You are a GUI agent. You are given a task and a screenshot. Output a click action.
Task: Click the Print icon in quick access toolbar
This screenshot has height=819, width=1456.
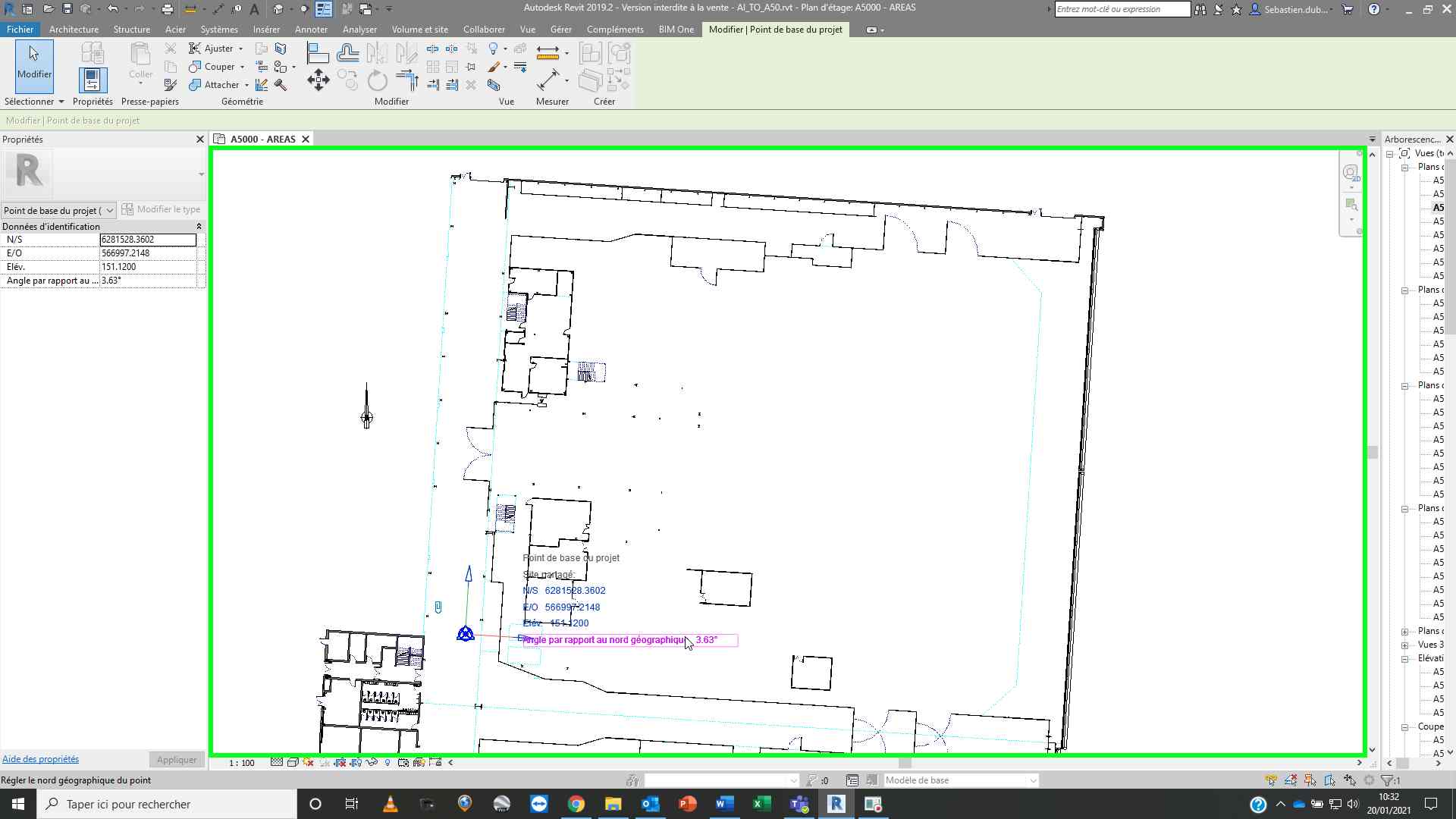(167, 9)
